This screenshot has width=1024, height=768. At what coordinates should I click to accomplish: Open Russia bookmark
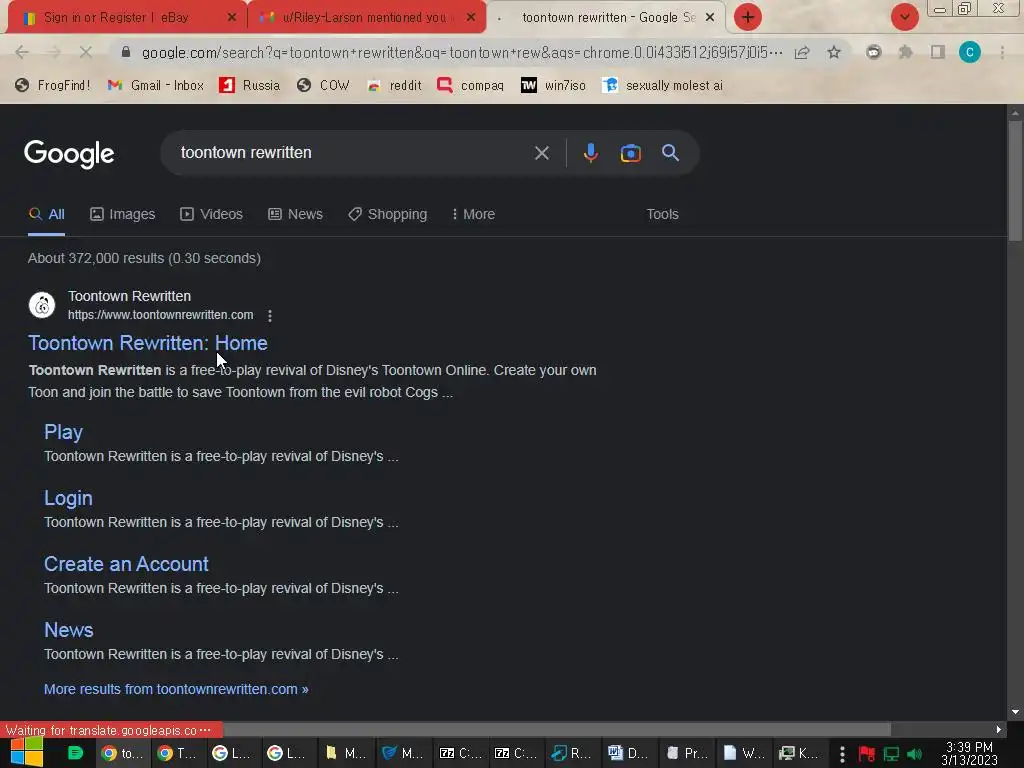point(249,85)
